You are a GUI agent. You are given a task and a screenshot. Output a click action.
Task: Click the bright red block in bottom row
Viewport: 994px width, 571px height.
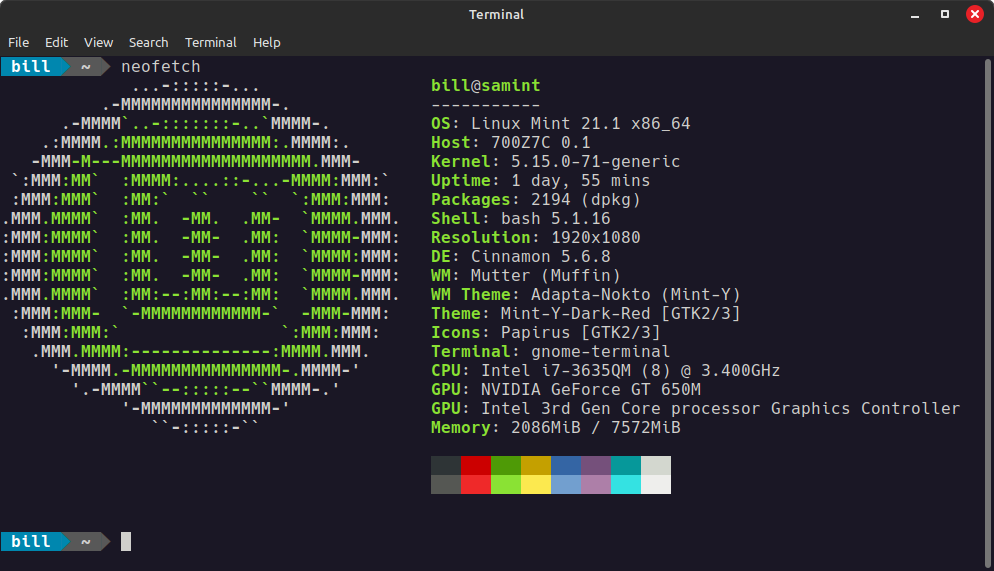[476, 484]
